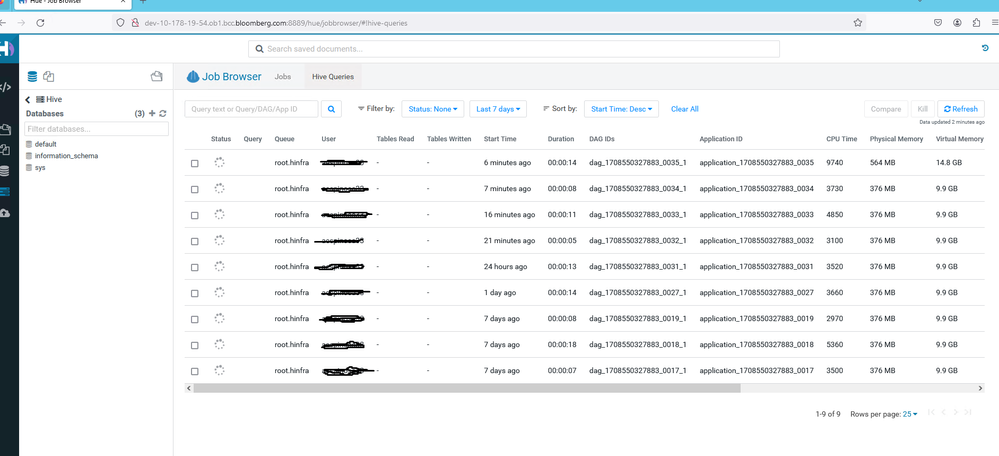Click the blue magnifier search button

(331, 109)
